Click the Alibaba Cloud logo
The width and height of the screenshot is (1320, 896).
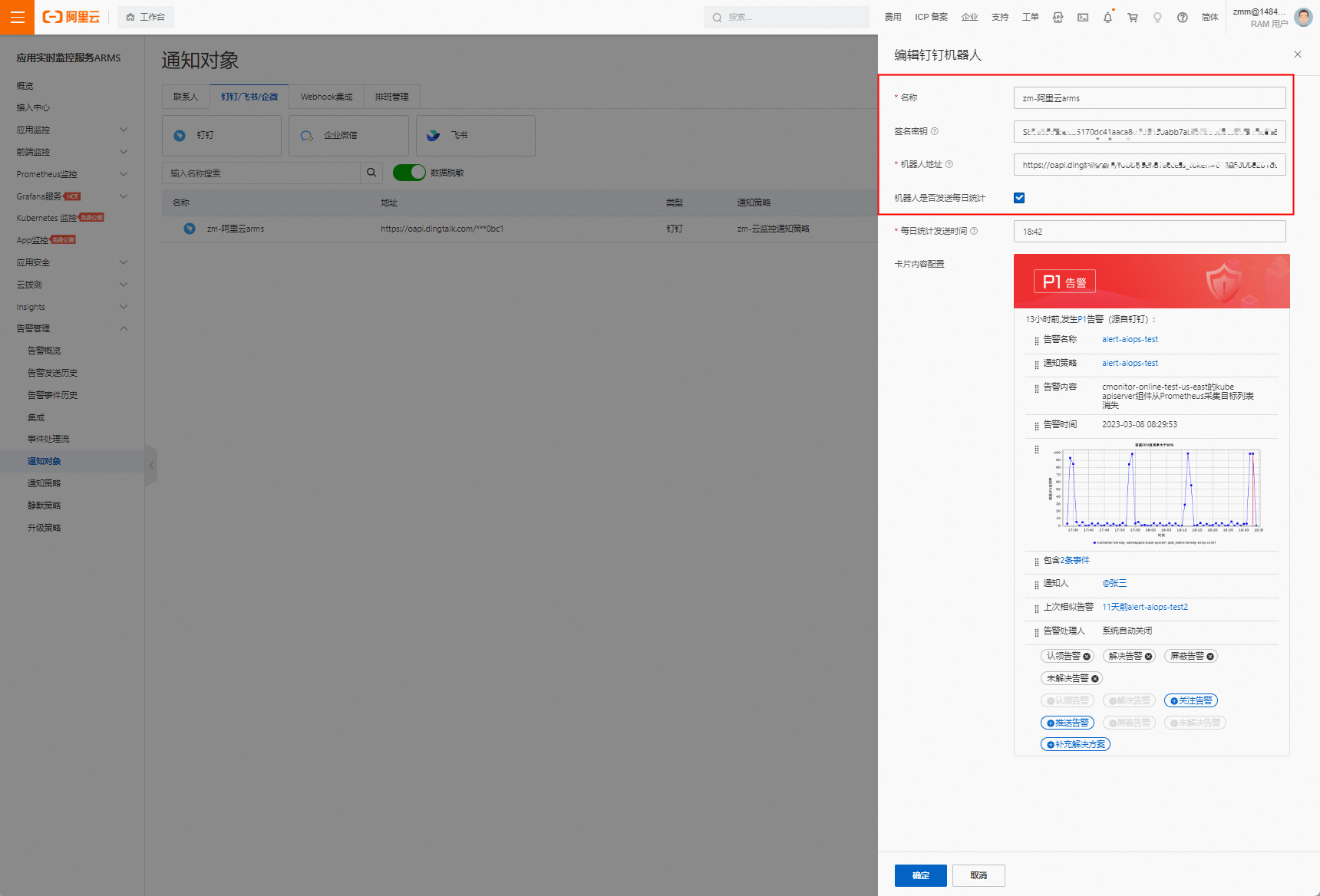pyautogui.click(x=71, y=17)
